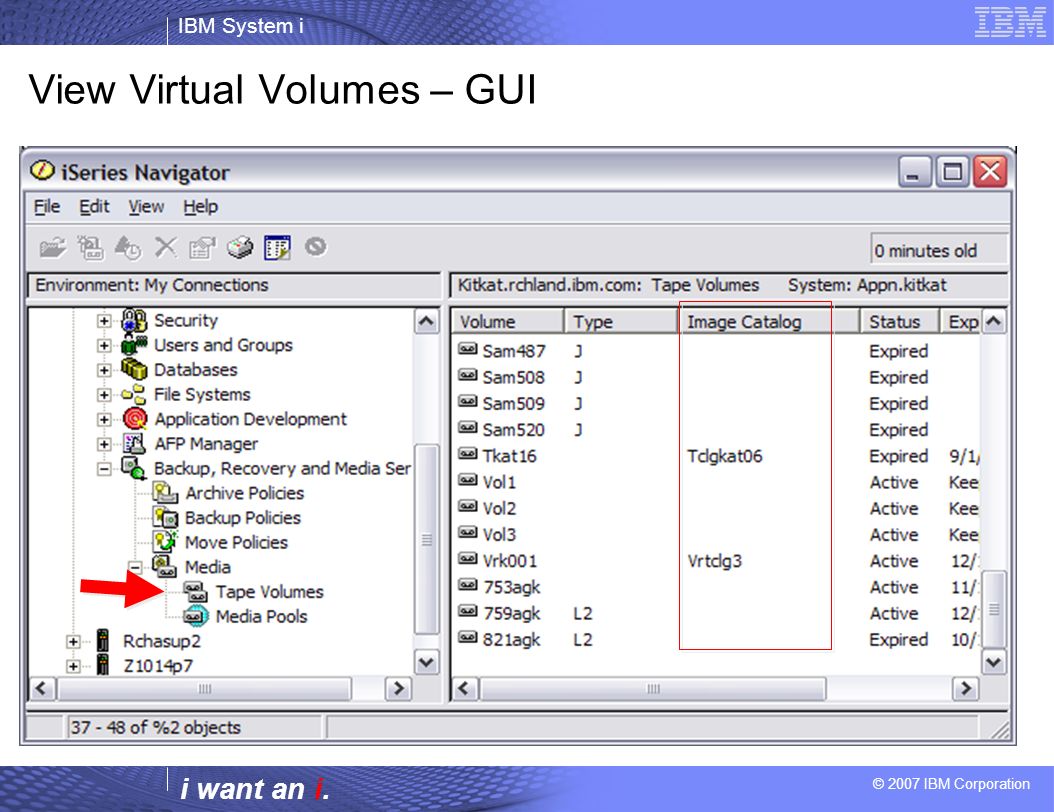Maximize the iSeries Navigator window
Viewport: 1054px width, 812px height.
(x=952, y=172)
